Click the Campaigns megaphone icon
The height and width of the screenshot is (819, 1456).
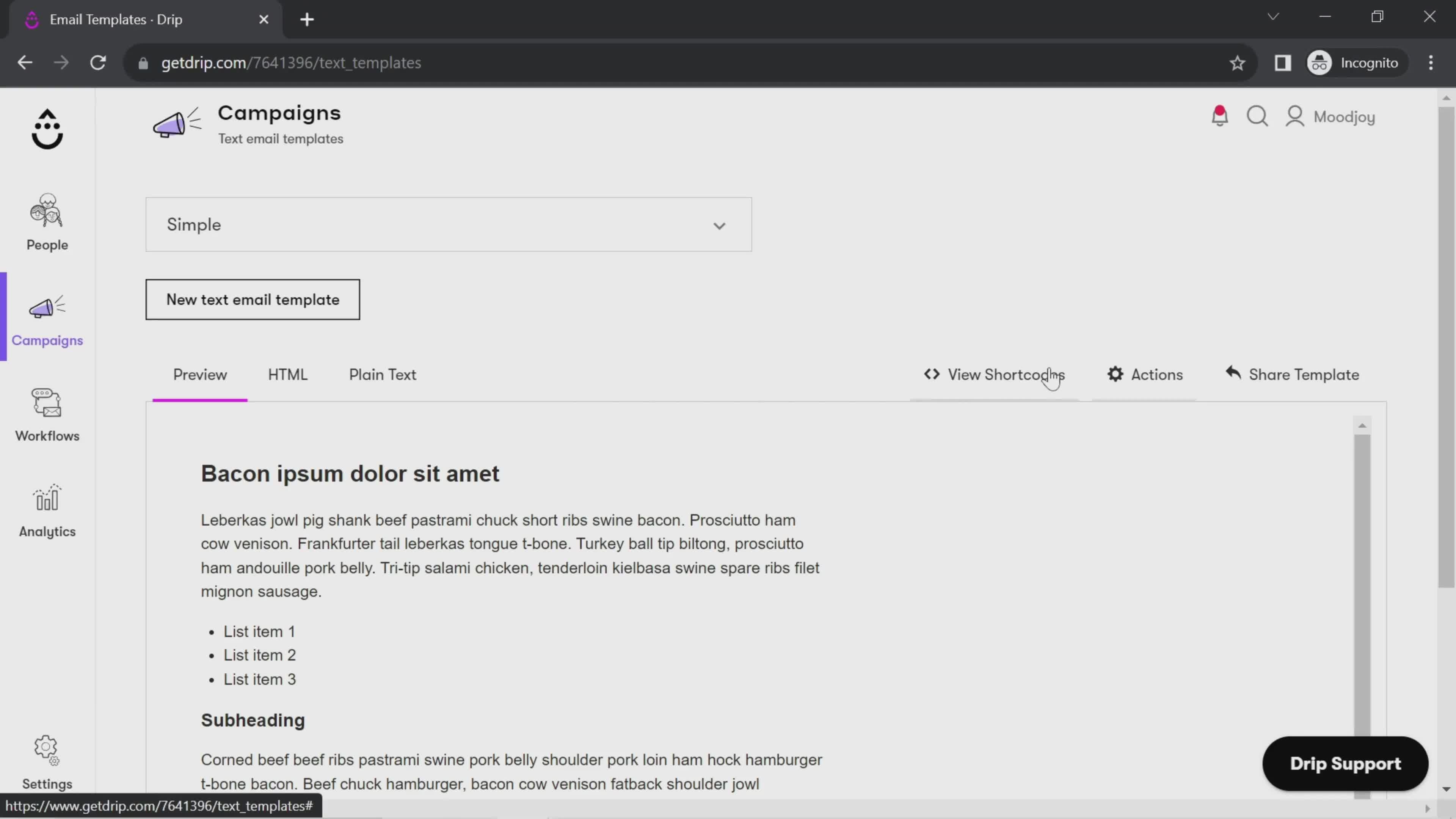47,307
